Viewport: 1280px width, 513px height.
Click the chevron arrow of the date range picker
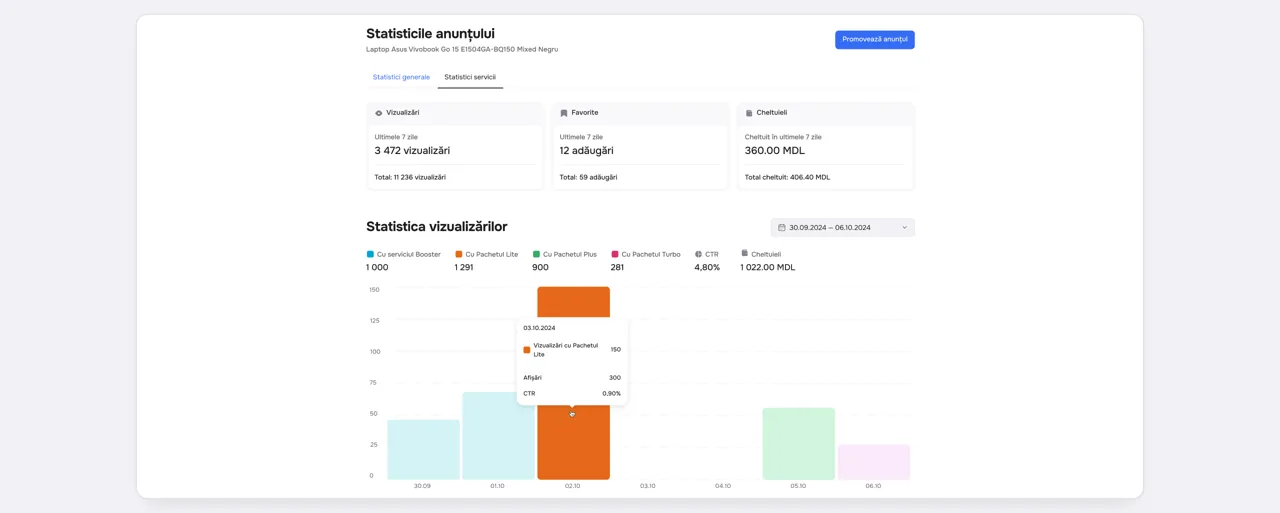coord(905,227)
